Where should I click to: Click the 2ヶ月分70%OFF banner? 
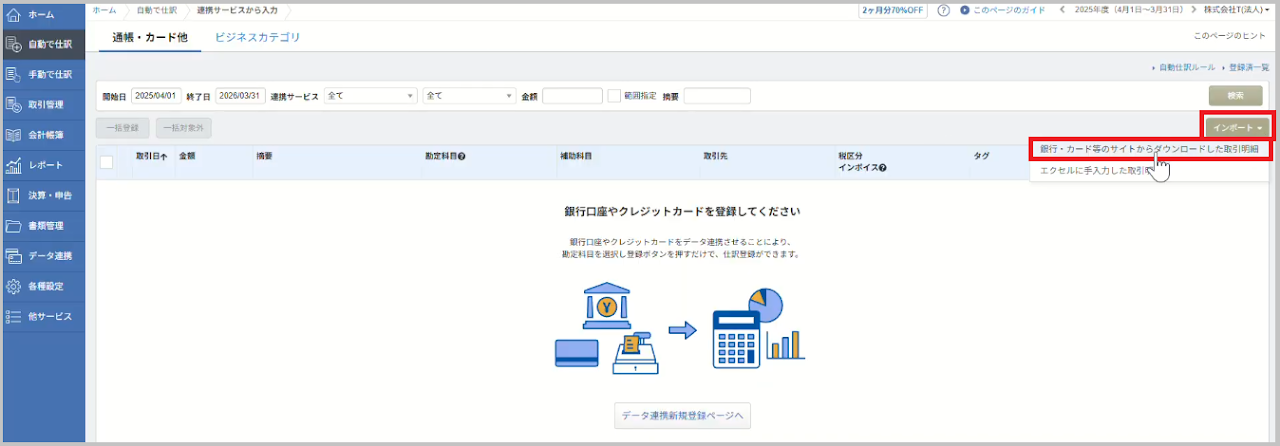point(892,10)
